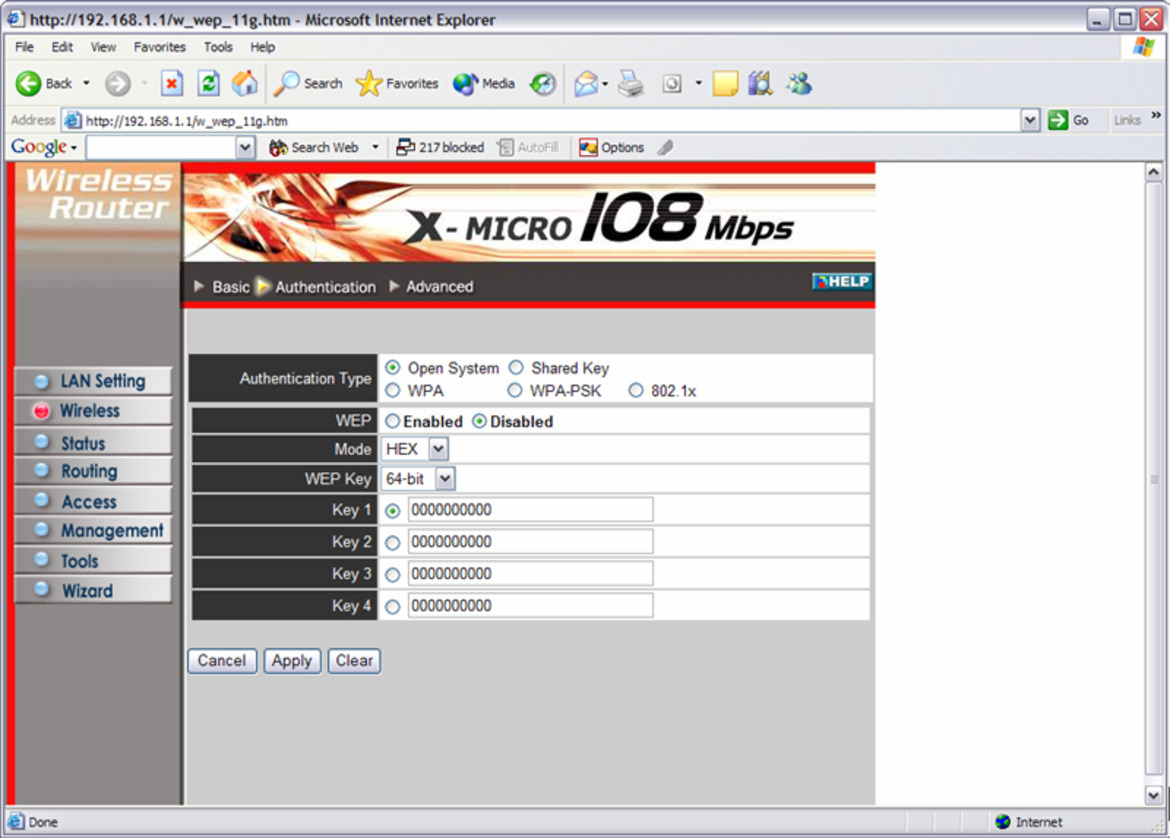Click the Mail envelope icon
This screenshot has width=1170, height=838.
(586, 84)
